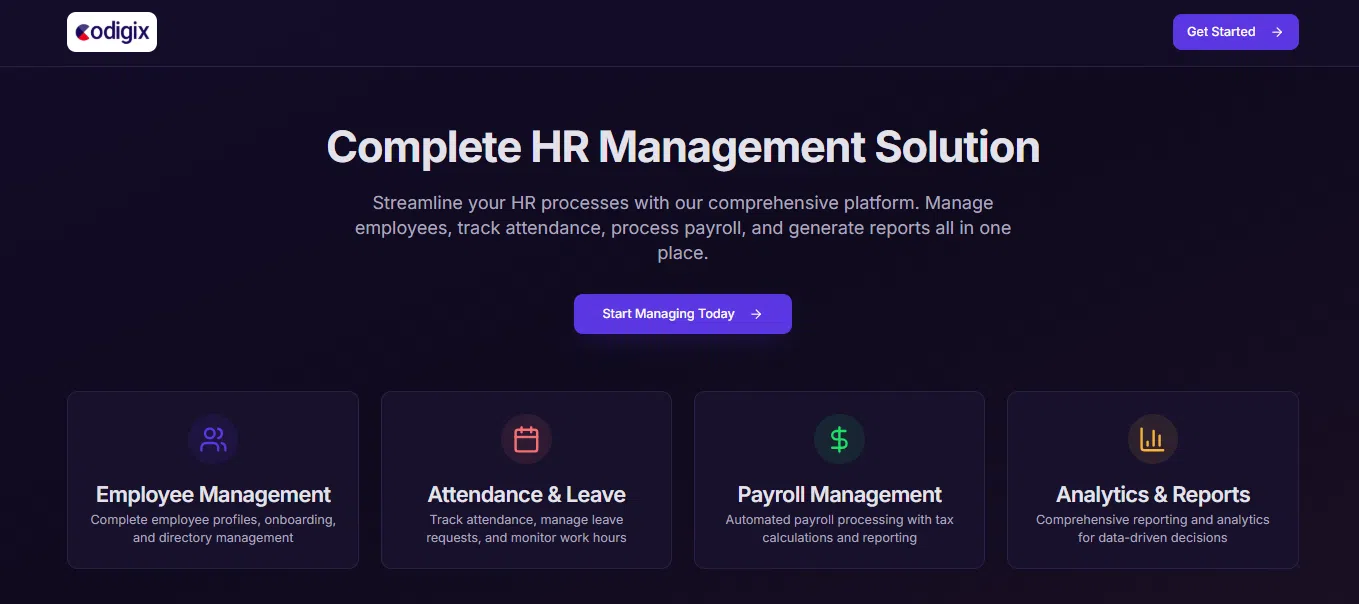This screenshot has width=1359, height=604.
Task: Select the Payroll Management dollar icon
Action: click(839, 438)
